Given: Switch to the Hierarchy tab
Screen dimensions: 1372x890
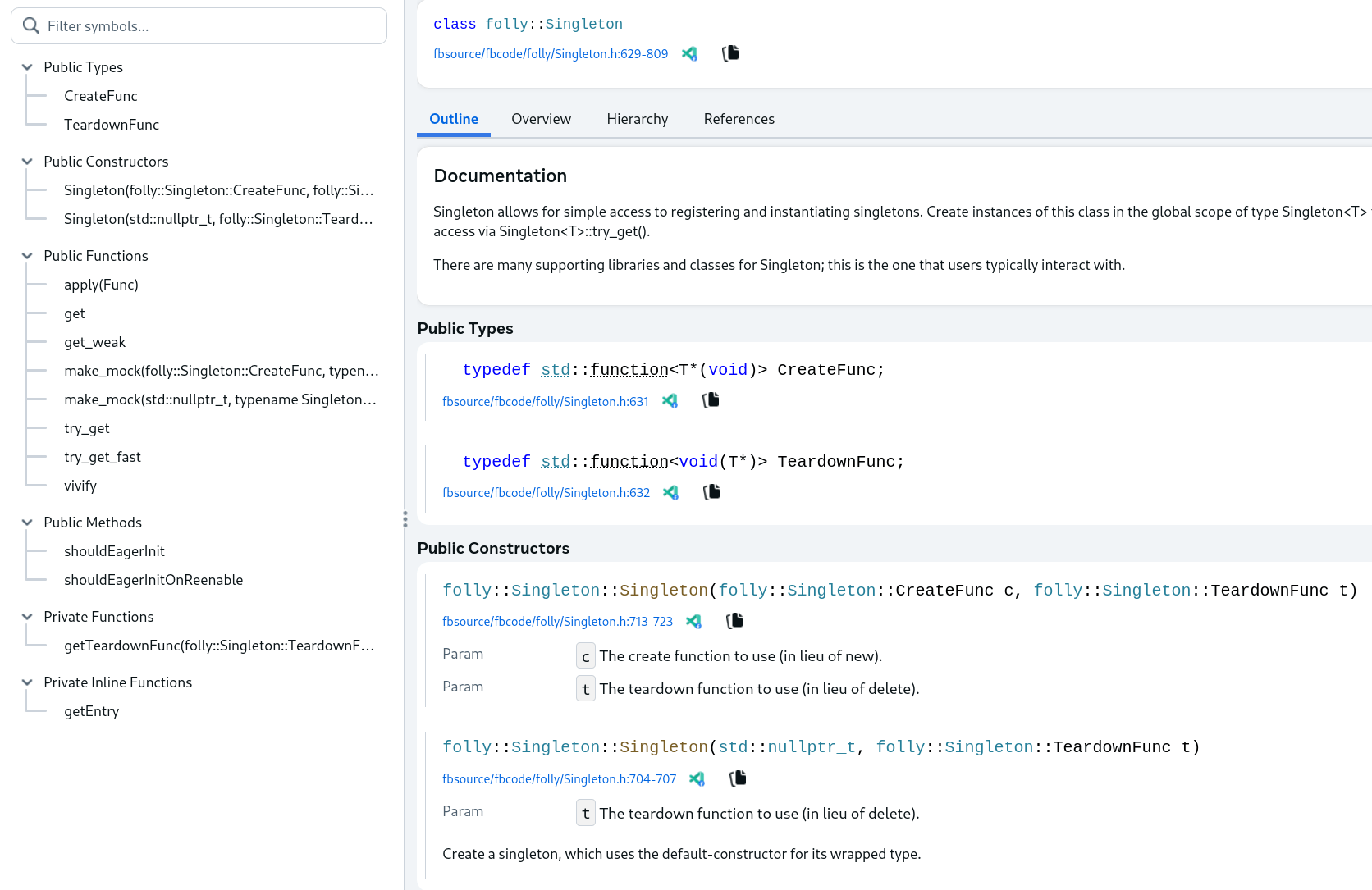Looking at the screenshot, I should pos(638,118).
